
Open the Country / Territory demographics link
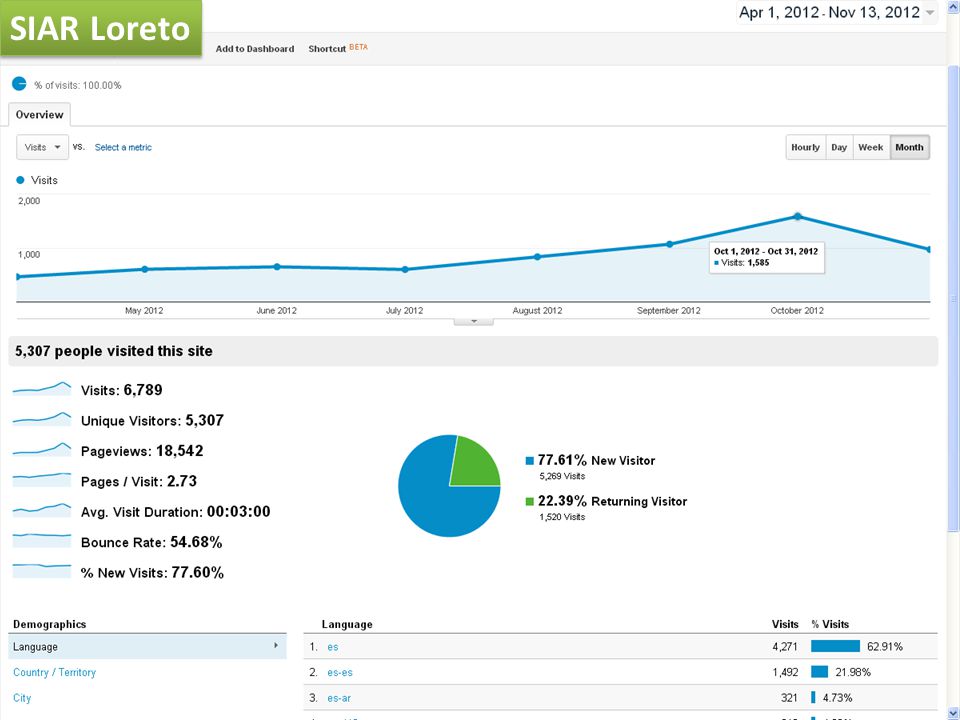click(x=54, y=672)
